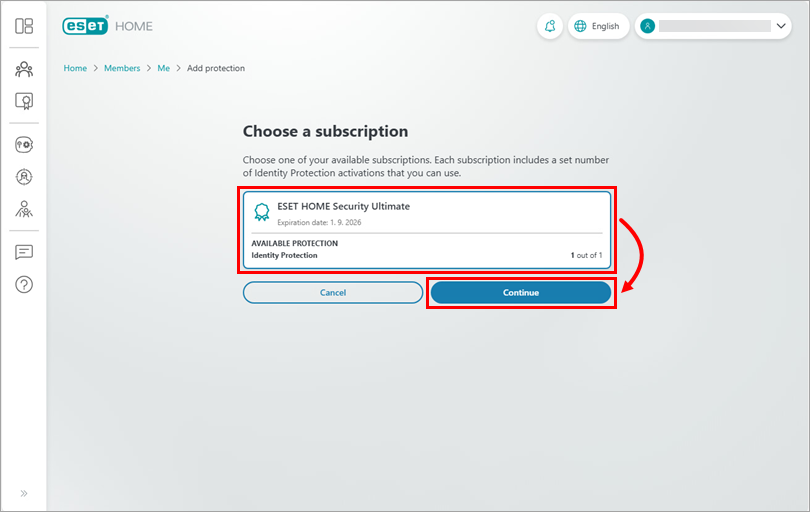Image resolution: width=810 pixels, height=512 pixels.
Task: Expand the sidebar with double chevron
Action: 24,493
